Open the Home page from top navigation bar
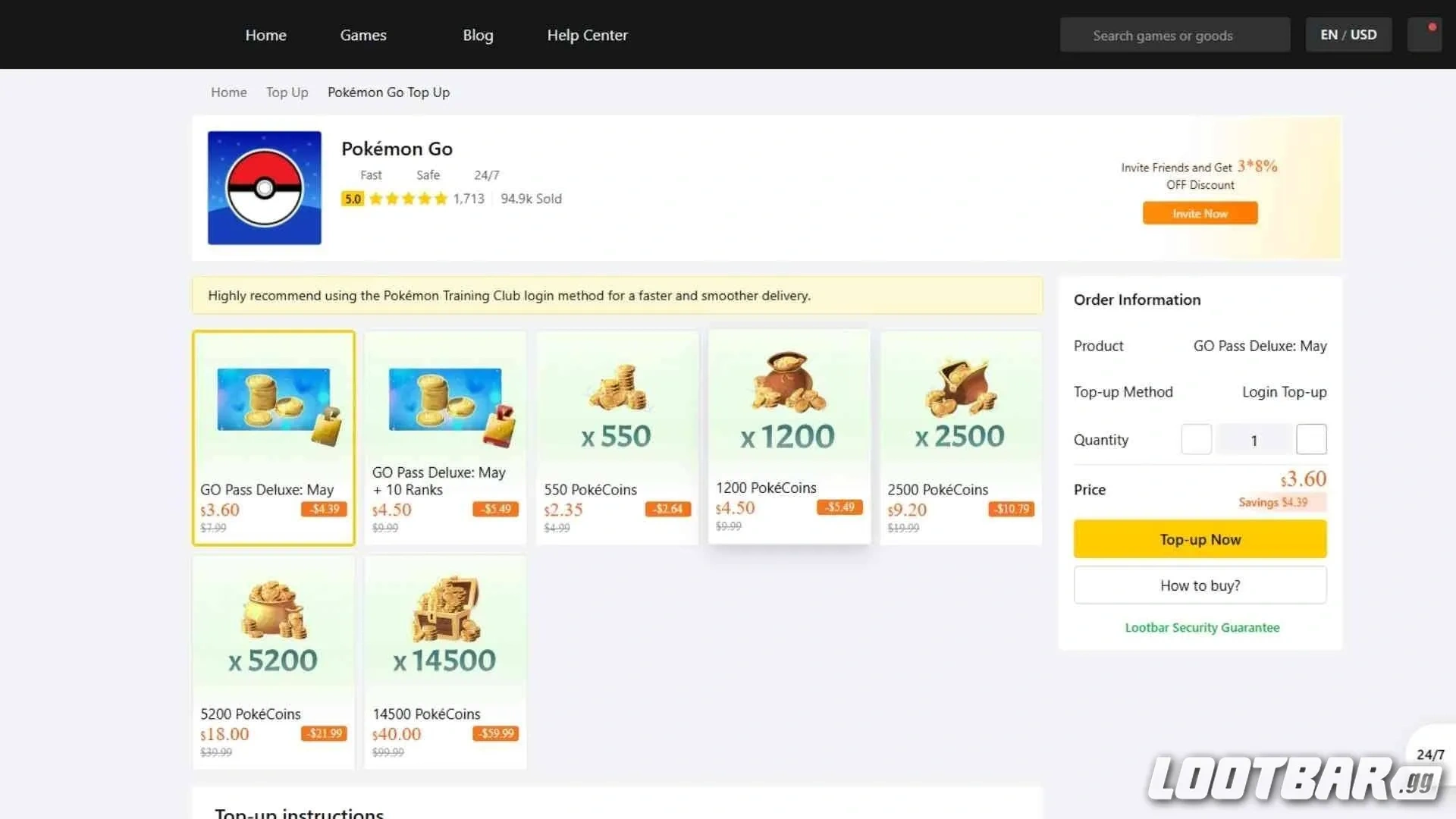Image resolution: width=1456 pixels, height=819 pixels. point(265,35)
